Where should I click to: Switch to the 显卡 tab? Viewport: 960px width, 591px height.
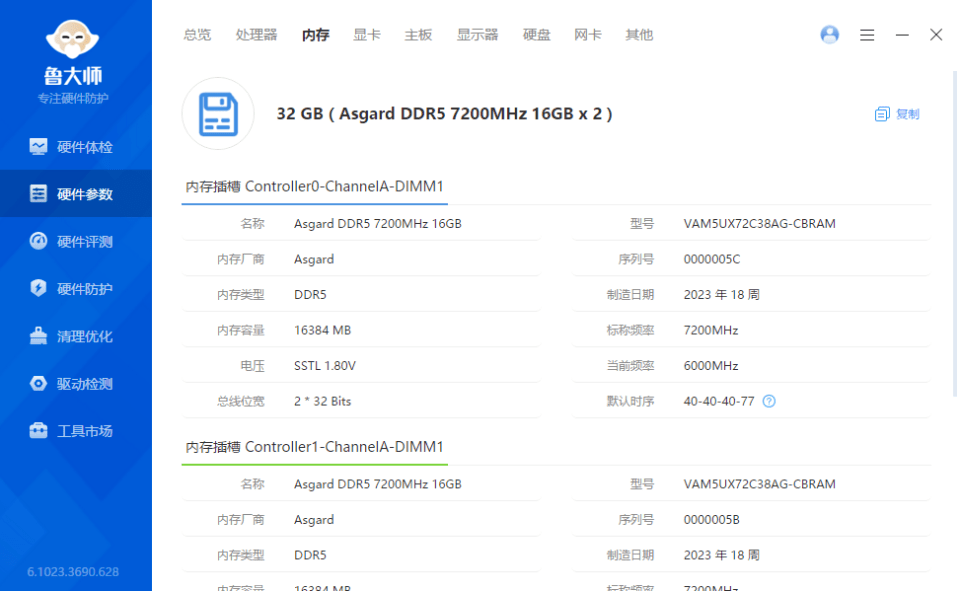point(367,35)
